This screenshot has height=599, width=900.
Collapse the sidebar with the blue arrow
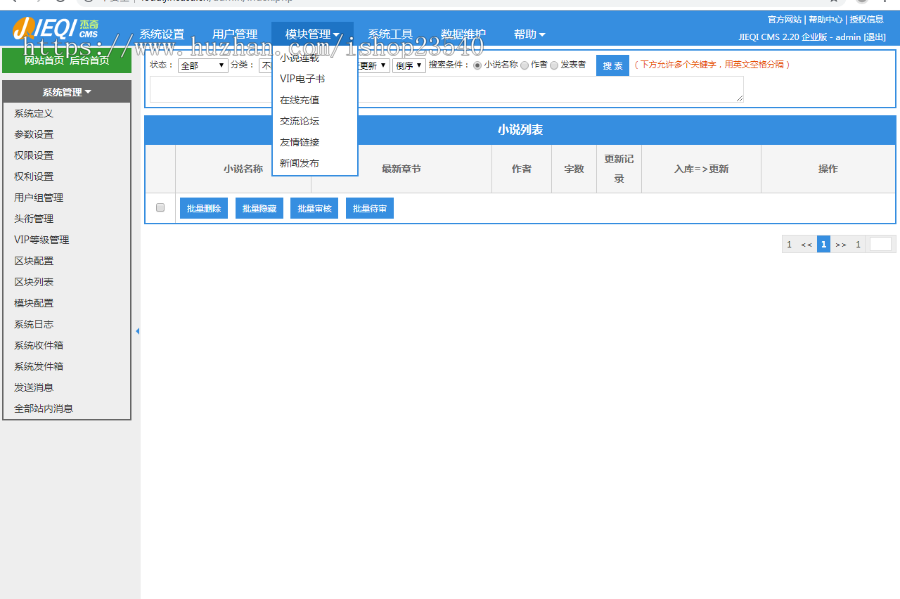[136, 330]
